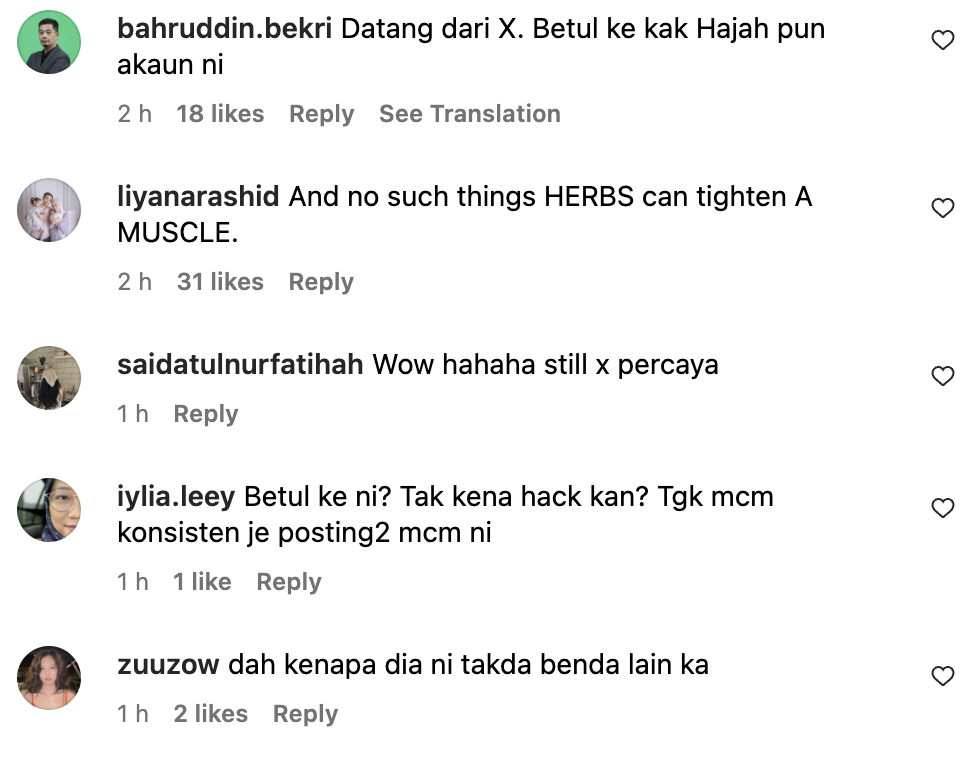
Task: Reply to iylia.leey's comment
Action: (289, 582)
